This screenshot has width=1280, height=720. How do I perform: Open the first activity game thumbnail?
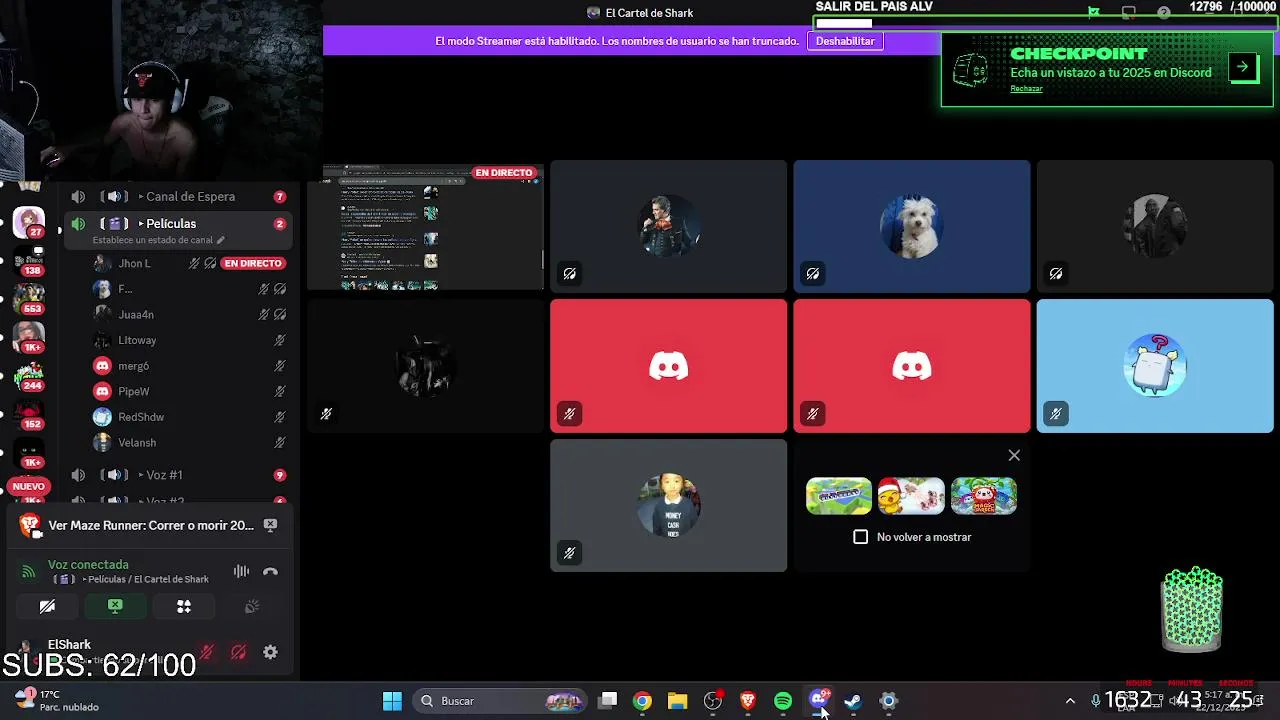tap(839, 496)
